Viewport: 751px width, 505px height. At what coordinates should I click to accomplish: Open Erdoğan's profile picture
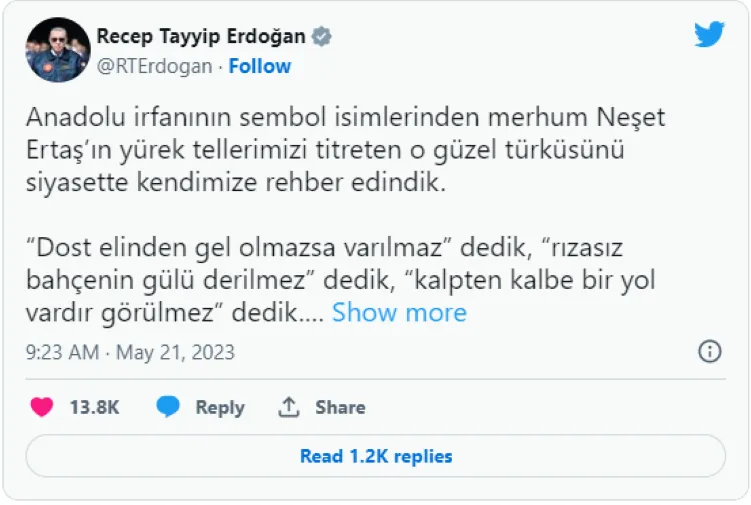click(x=57, y=51)
